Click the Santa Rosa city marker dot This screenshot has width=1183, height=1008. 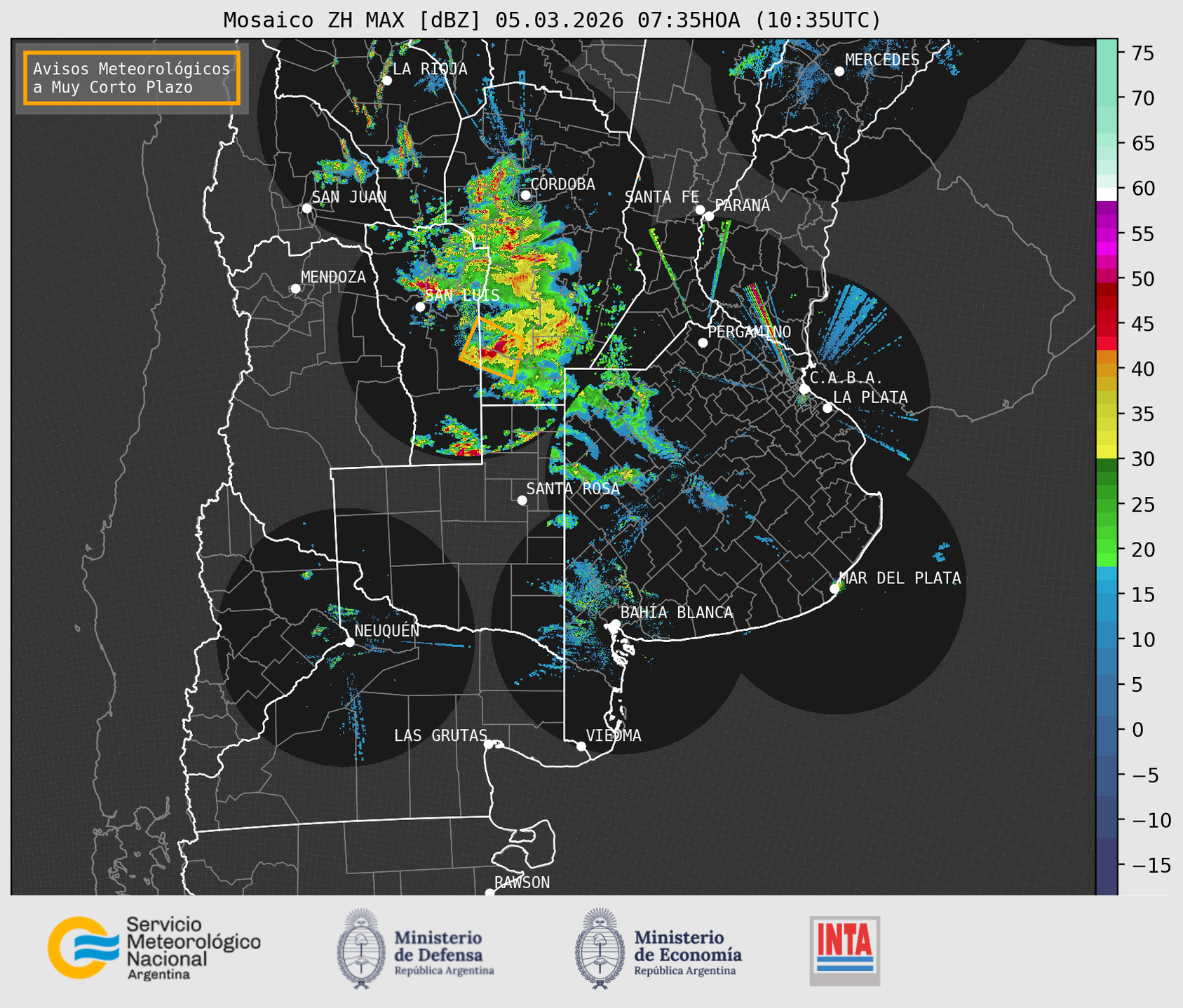522,500
